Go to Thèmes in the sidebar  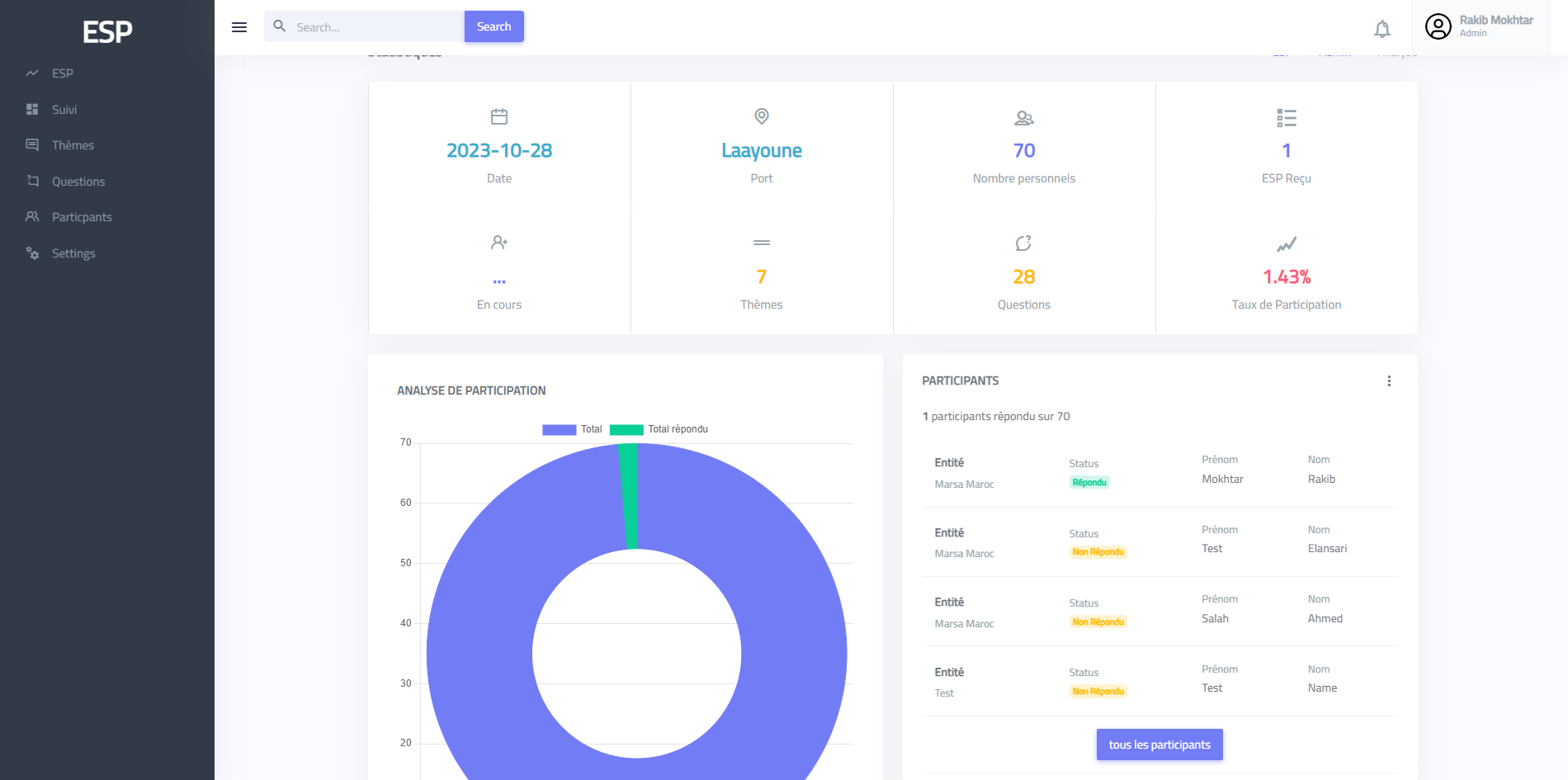pyautogui.click(x=73, y=145)
